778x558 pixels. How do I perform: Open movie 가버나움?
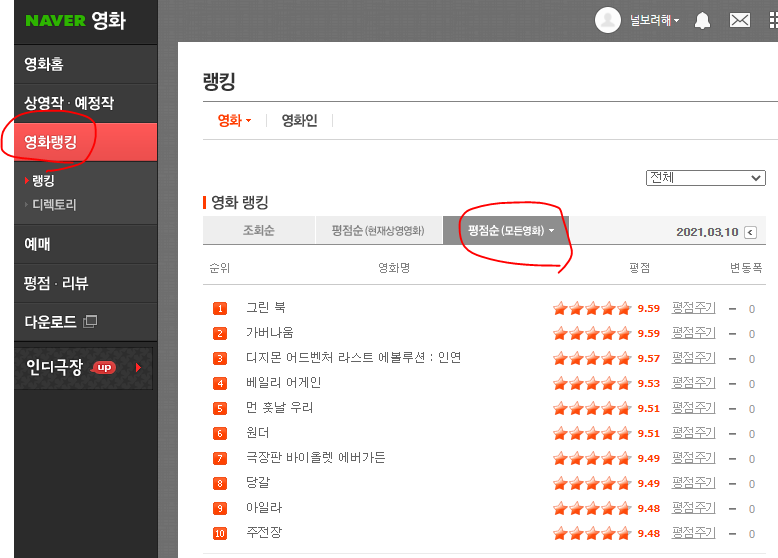[269, 332]
